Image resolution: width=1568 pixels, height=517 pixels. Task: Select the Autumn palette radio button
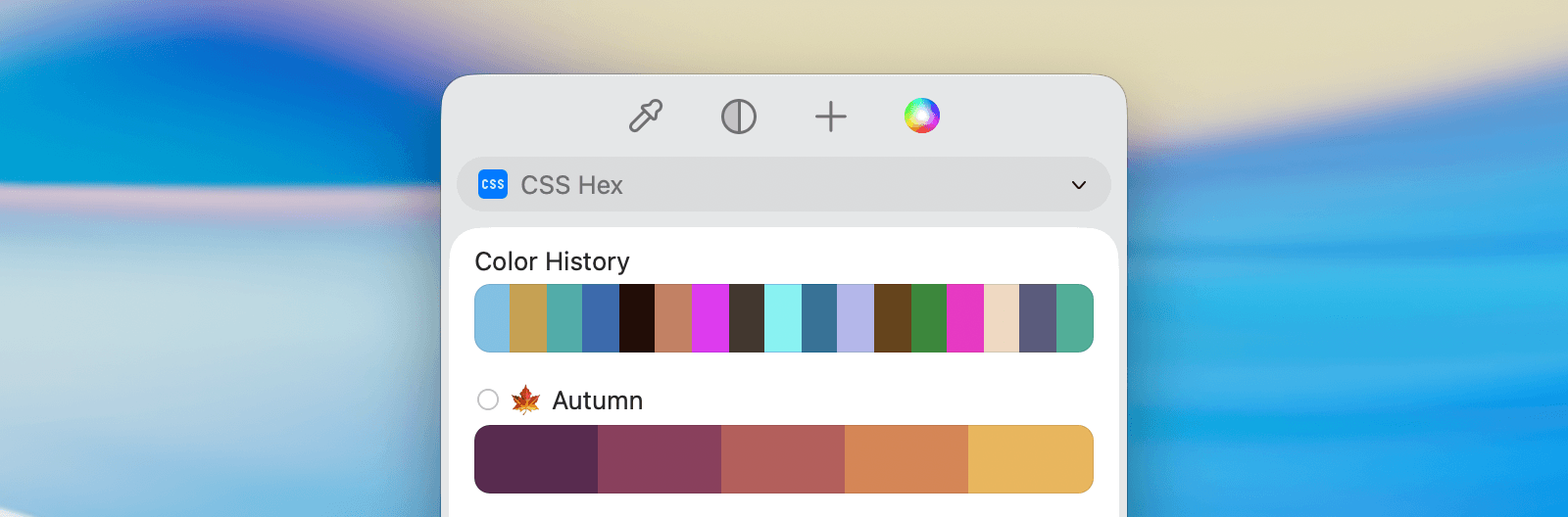point(488,399)
